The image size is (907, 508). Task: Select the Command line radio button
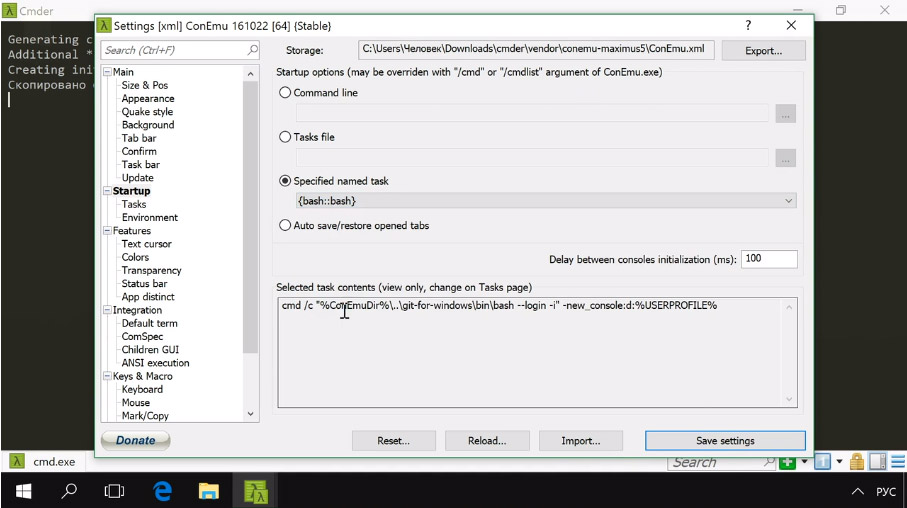pos(286,93)
